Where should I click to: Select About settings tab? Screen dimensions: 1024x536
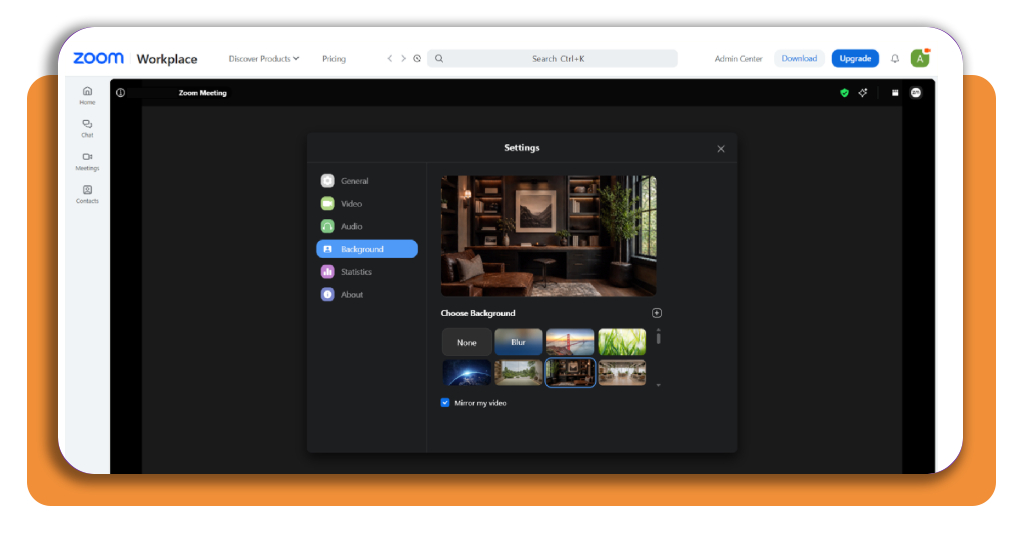click(366, 294)
